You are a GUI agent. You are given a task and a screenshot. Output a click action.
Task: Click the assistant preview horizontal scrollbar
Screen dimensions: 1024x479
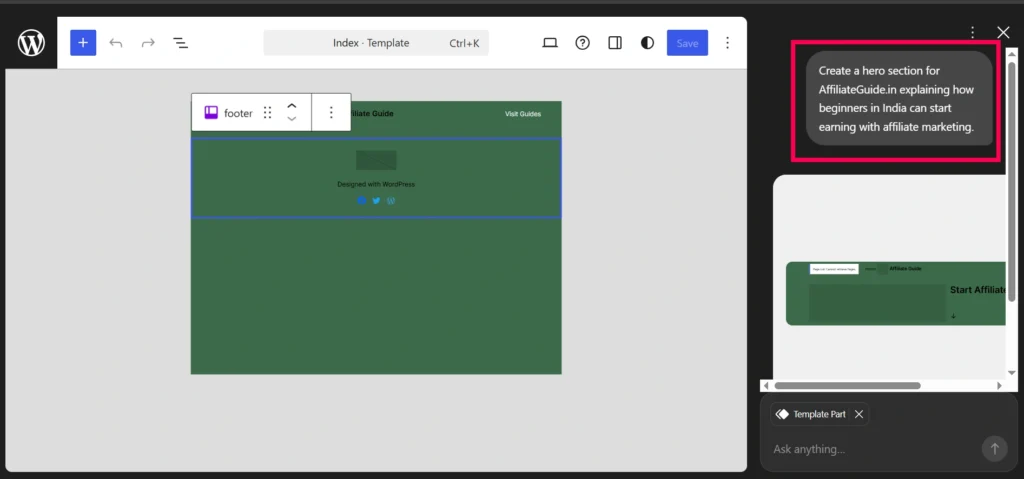point(847,386)
